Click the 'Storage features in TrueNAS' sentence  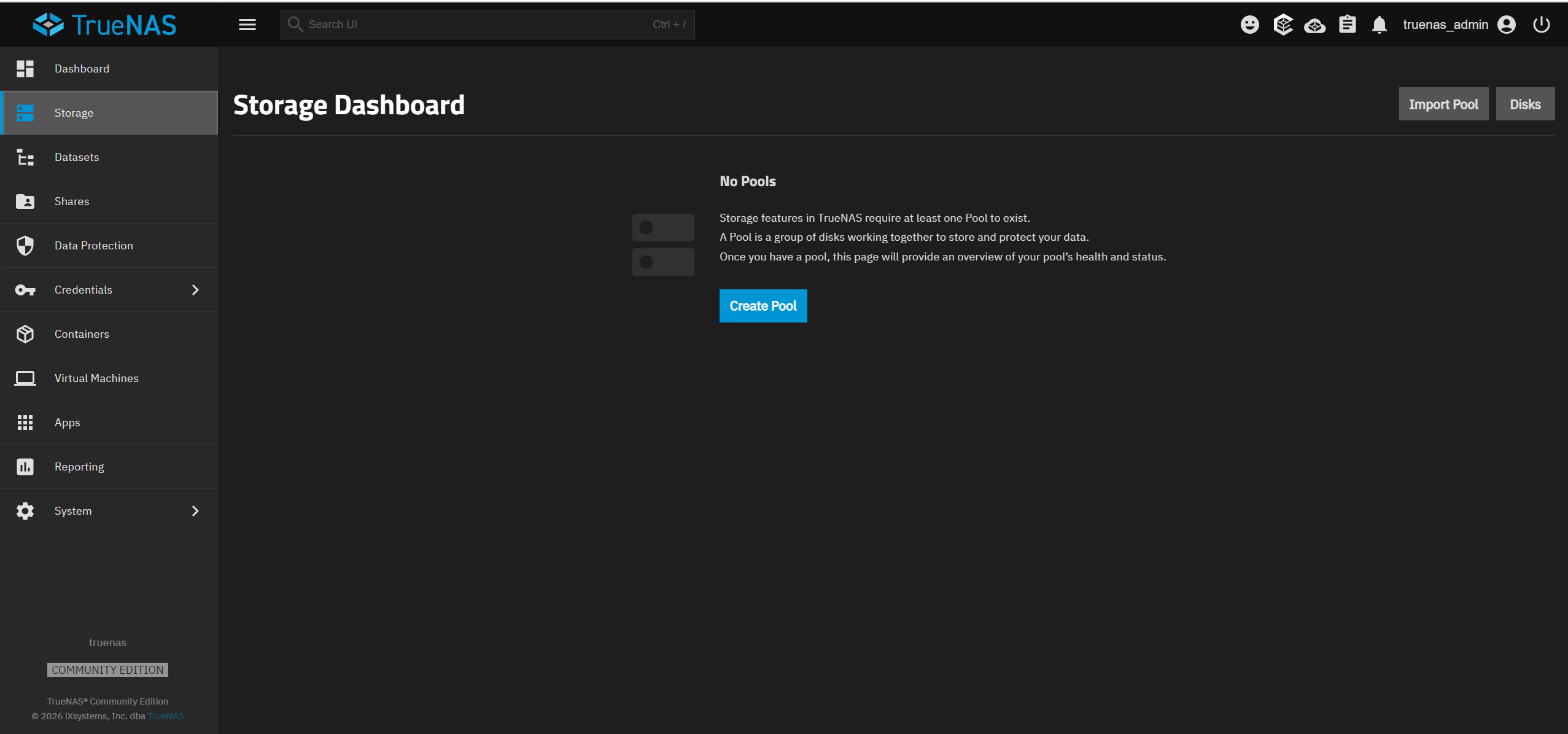(875, 218)
